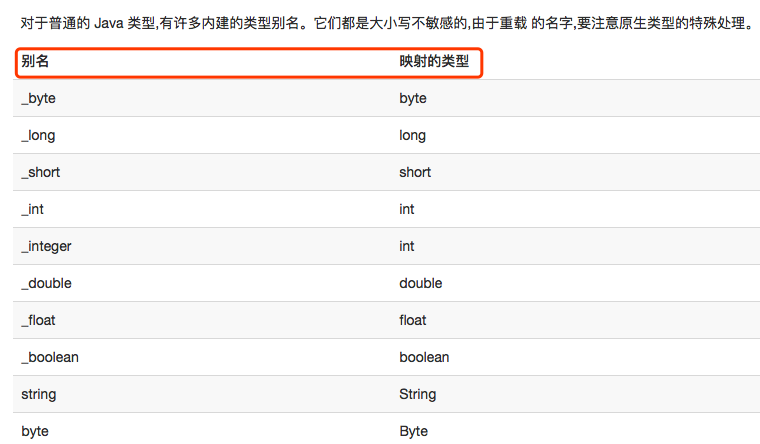Click int mapped type beside _integer
Screen dimensions: 760x444
click(x=407, y=246)
